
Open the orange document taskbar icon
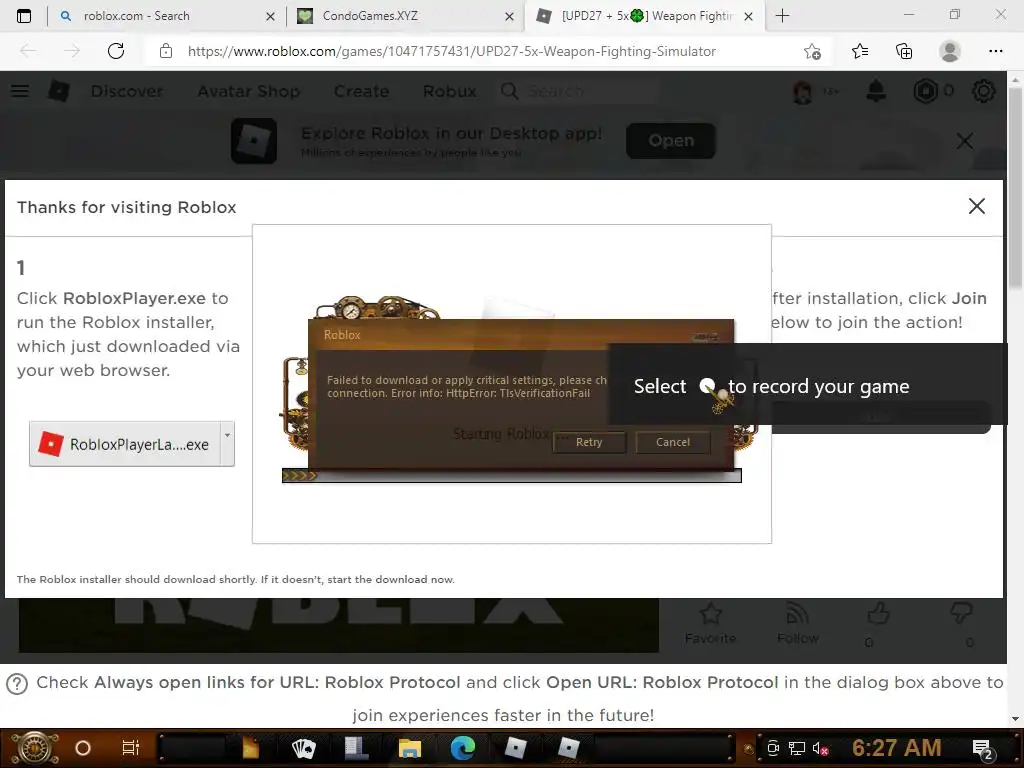click(250, 748)
